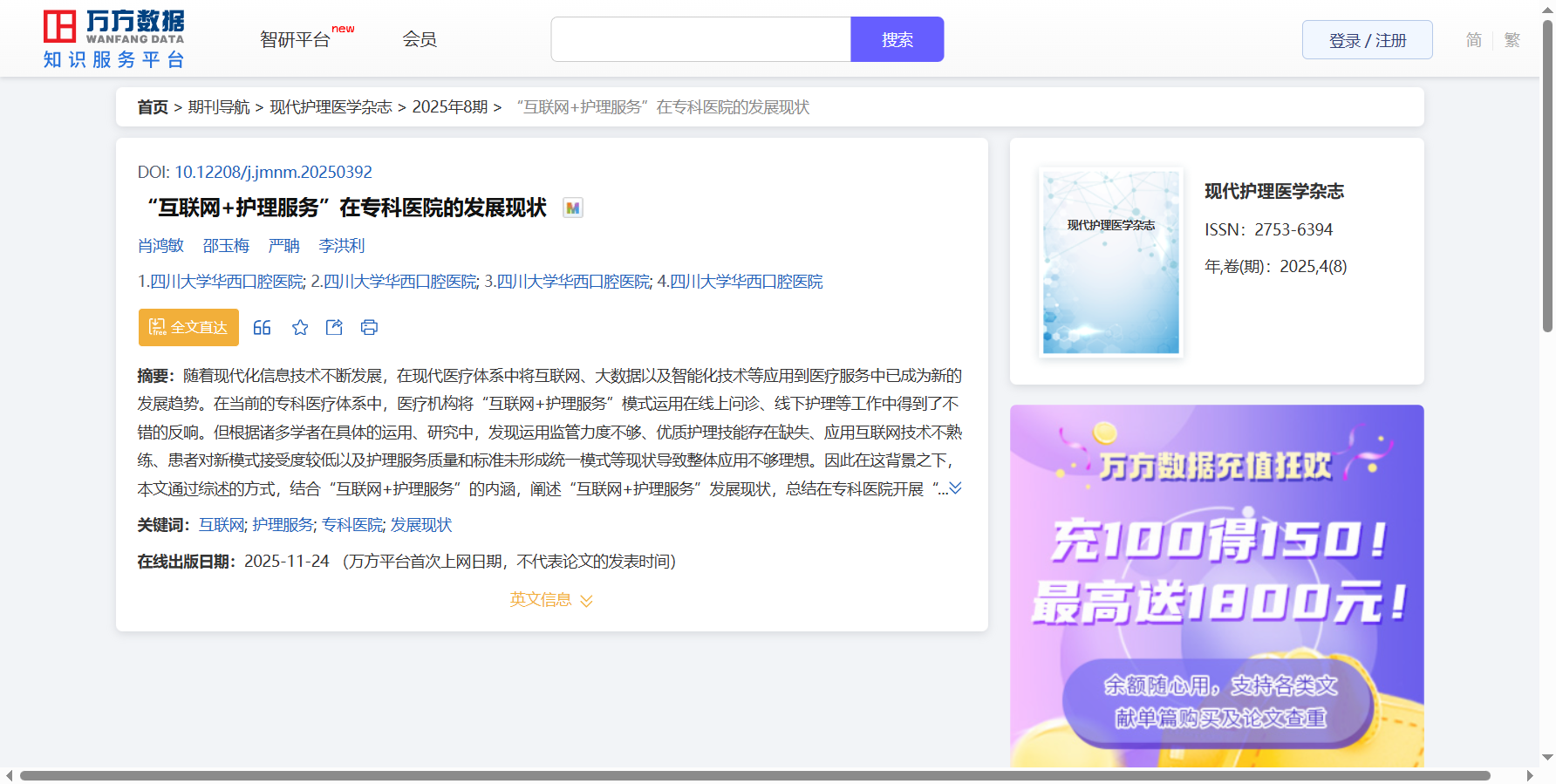The width and height of the screenshot is (1556, 784).
Task: Click the share icon
Action: tap(334, 328)
